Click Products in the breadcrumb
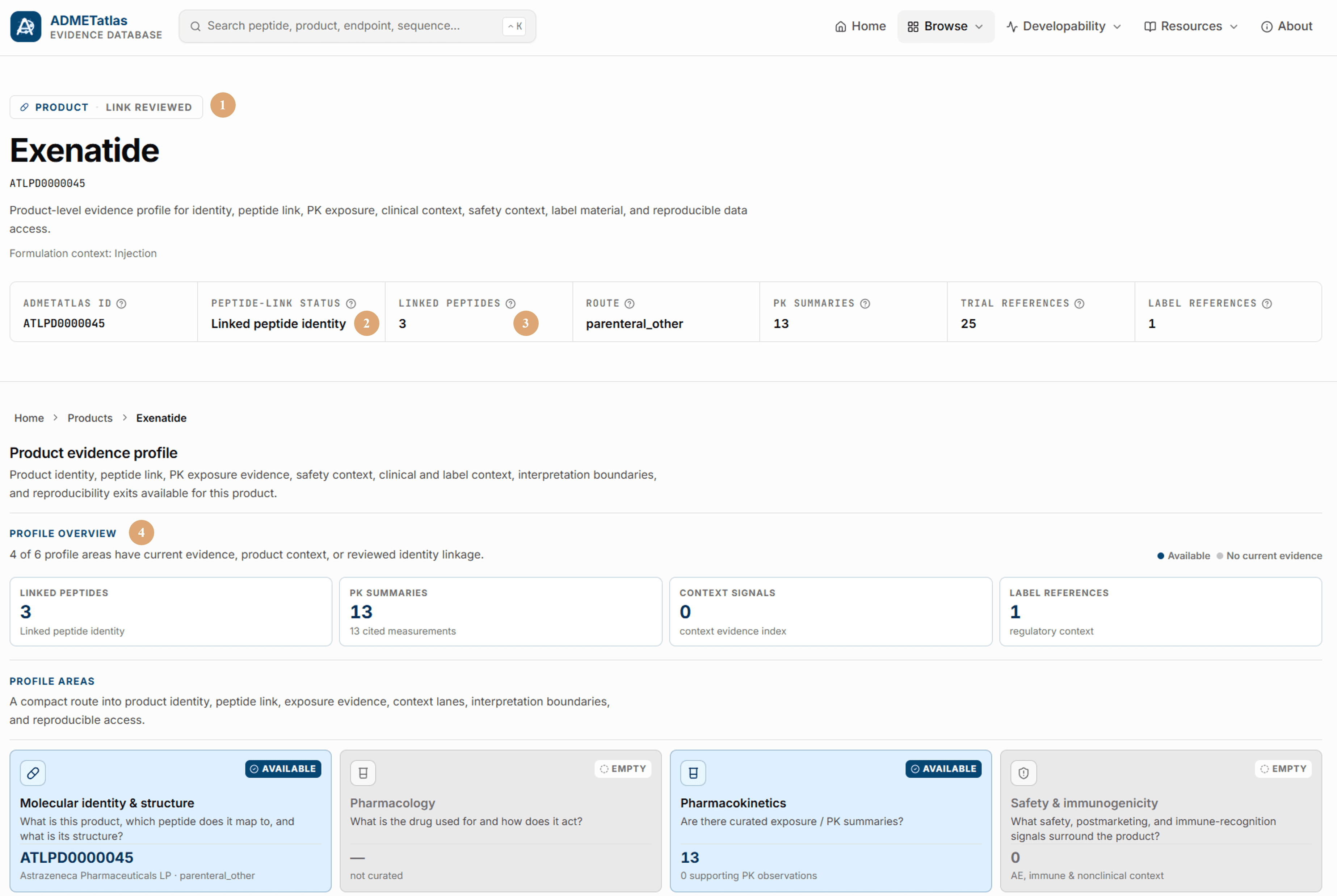The width and height of the screenshot is (1337, 896). pos(90,418)
